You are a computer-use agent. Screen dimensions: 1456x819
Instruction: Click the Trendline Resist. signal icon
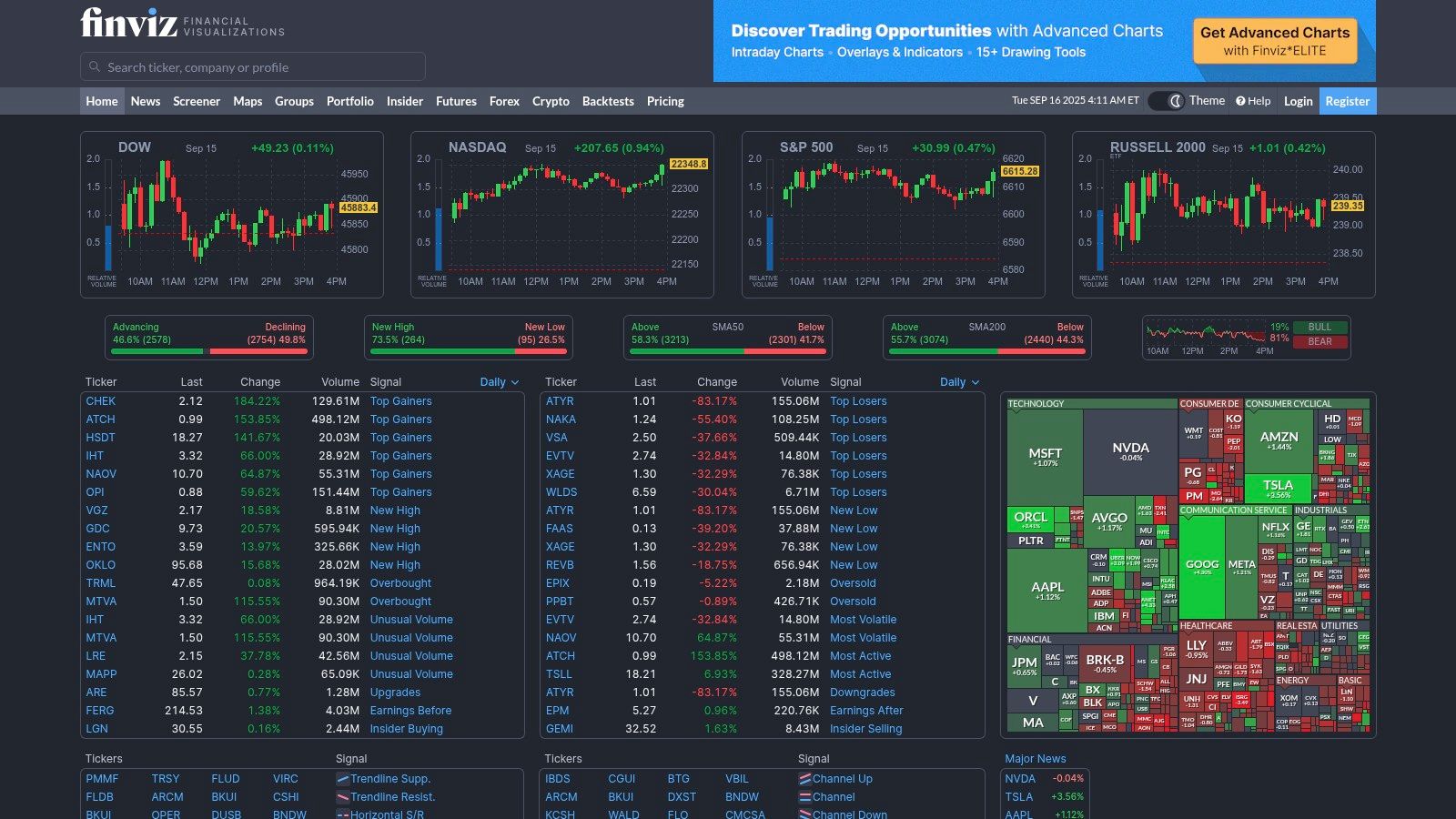click(x=343, y=797)
